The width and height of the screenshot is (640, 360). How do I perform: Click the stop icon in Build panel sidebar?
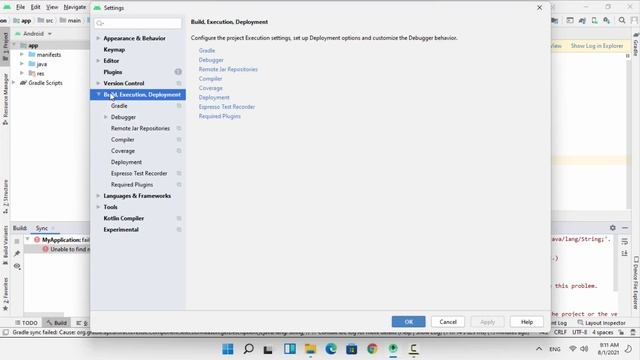point(17,241)
